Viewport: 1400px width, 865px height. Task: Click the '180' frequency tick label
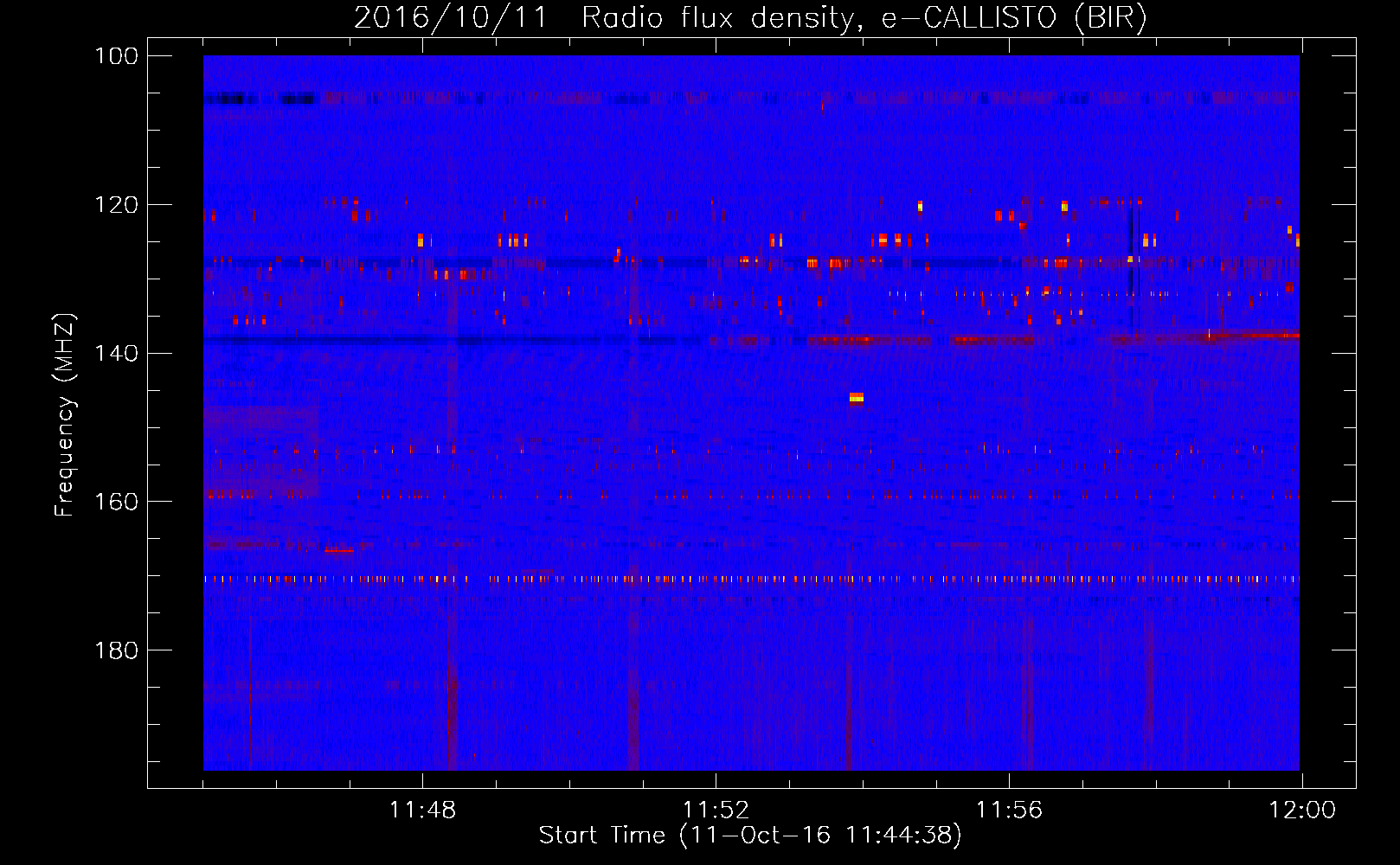[x=116, y=650]
